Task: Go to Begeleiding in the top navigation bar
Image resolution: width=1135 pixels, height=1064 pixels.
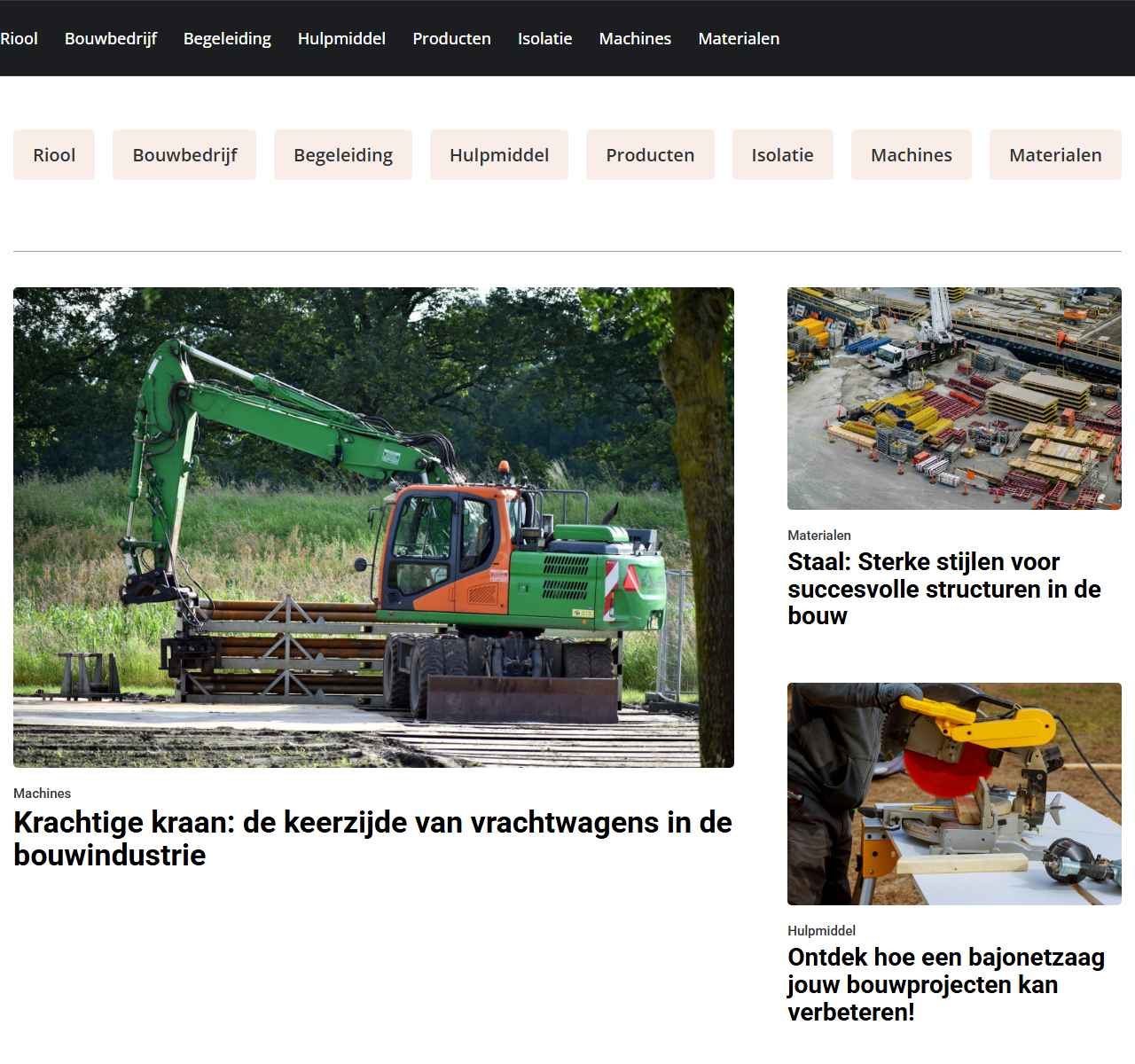Action: click(227, 39)
